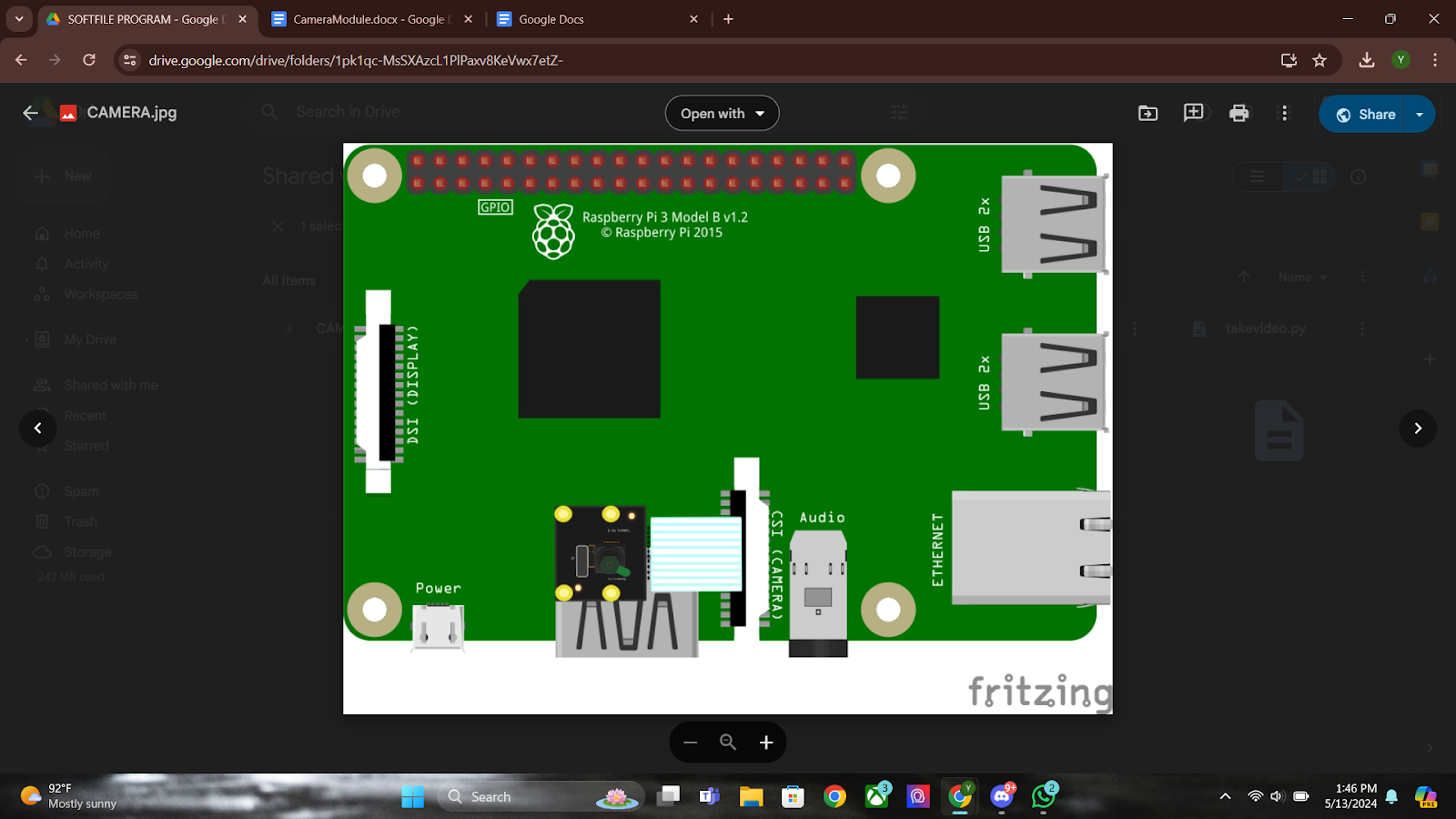This screenshot has height=819, width=1456.
Task: Click the taskbar Search box
Action: click(540, 797)
